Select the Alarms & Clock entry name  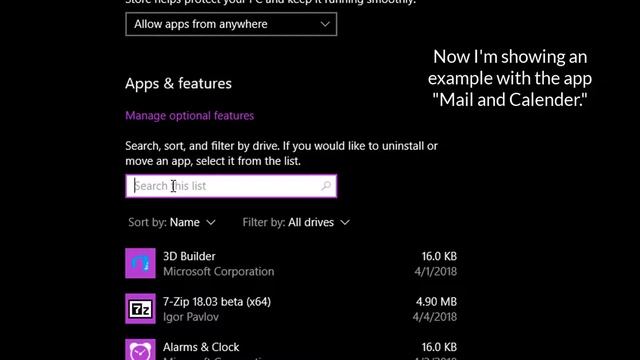click(201, 347)
